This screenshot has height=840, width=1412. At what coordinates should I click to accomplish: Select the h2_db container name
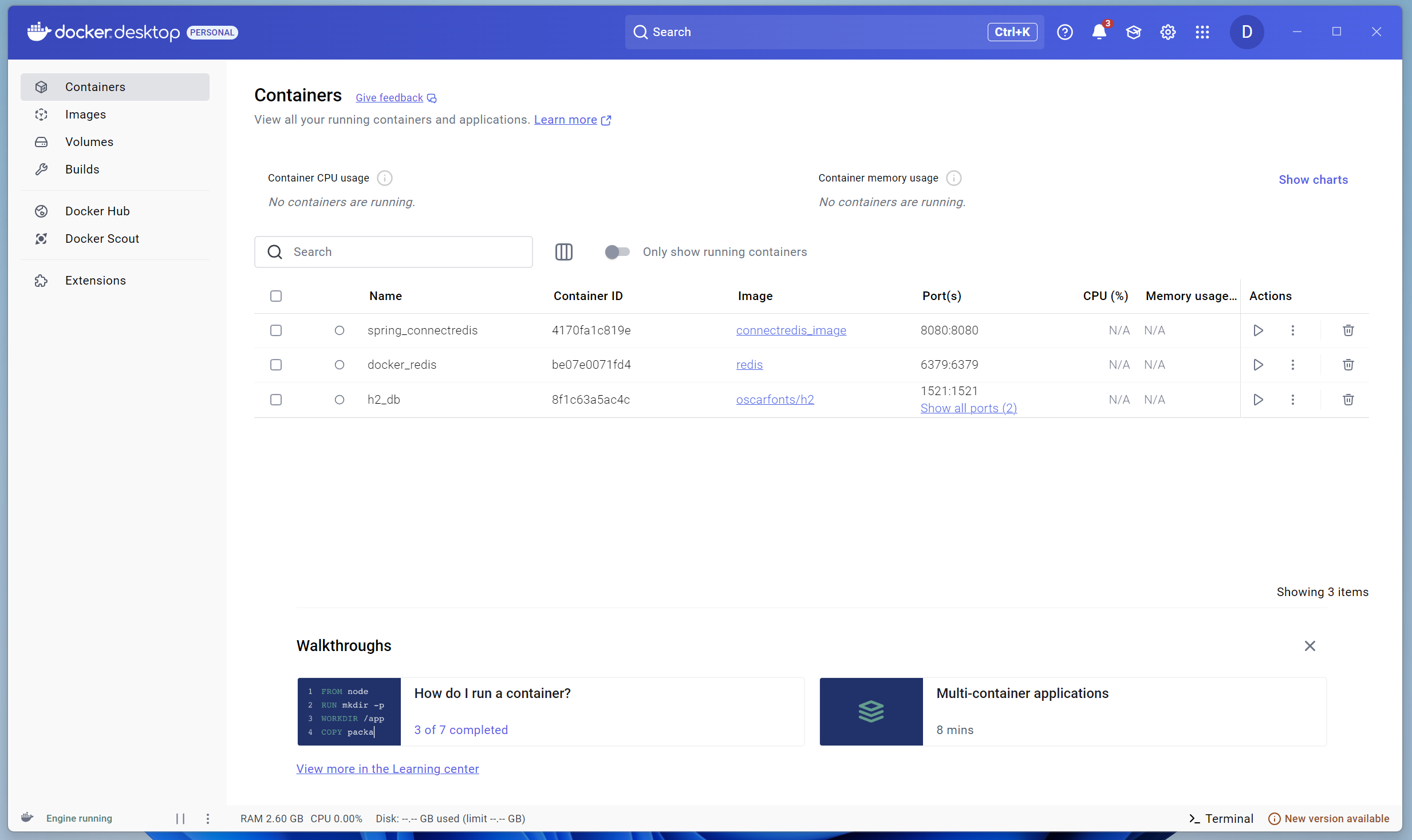(x=384, y=400)
